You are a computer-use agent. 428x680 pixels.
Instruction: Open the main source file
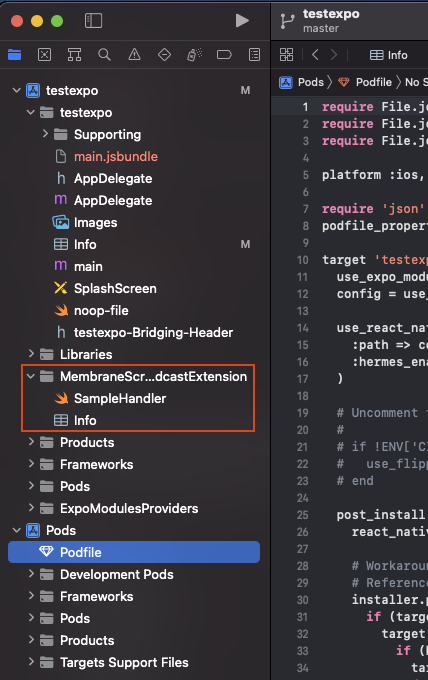[88, 266]
